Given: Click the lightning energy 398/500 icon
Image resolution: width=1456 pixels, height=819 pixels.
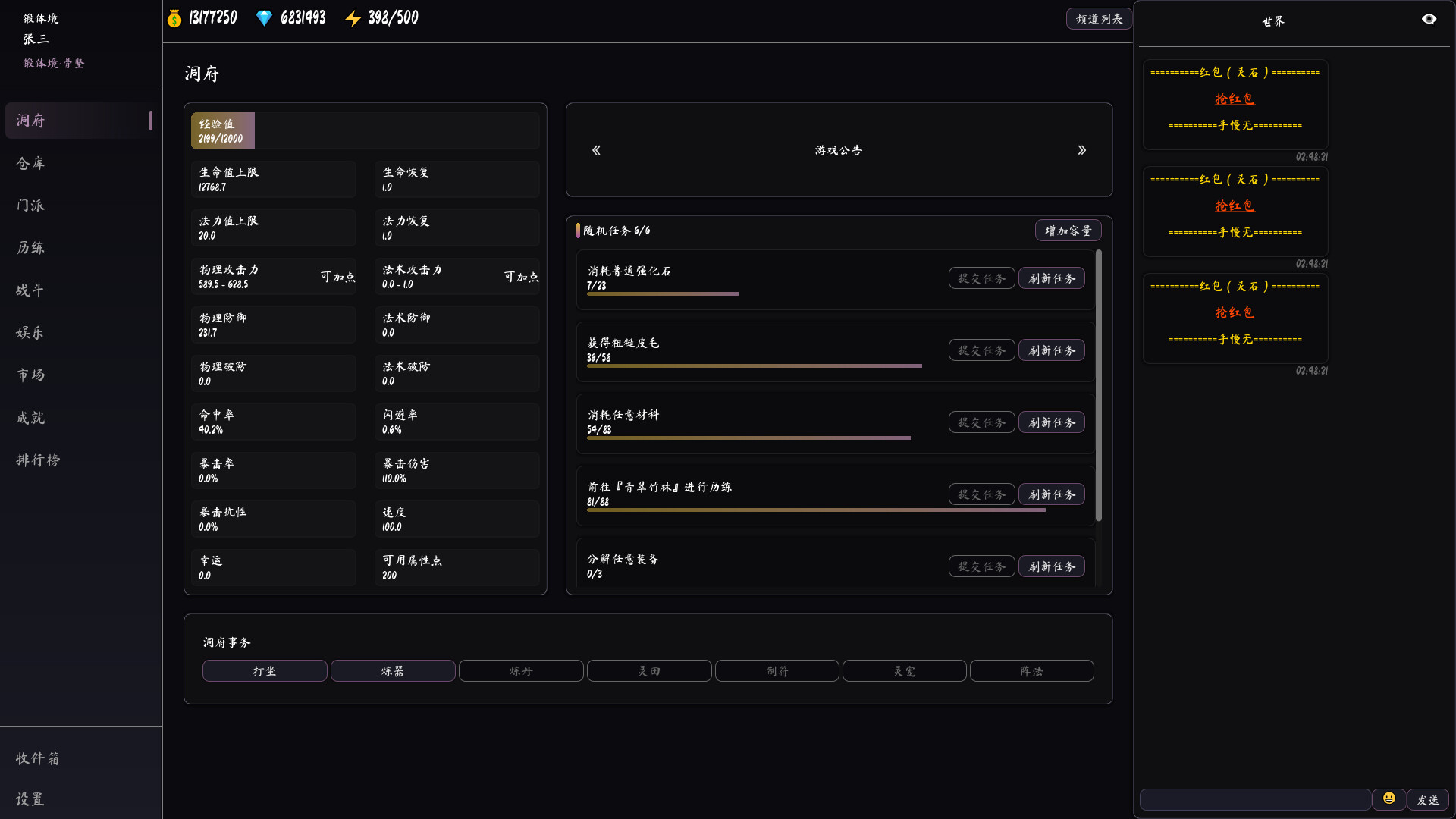Looking at the screenshot, I should pyautogui.click(x=353, y=17).
